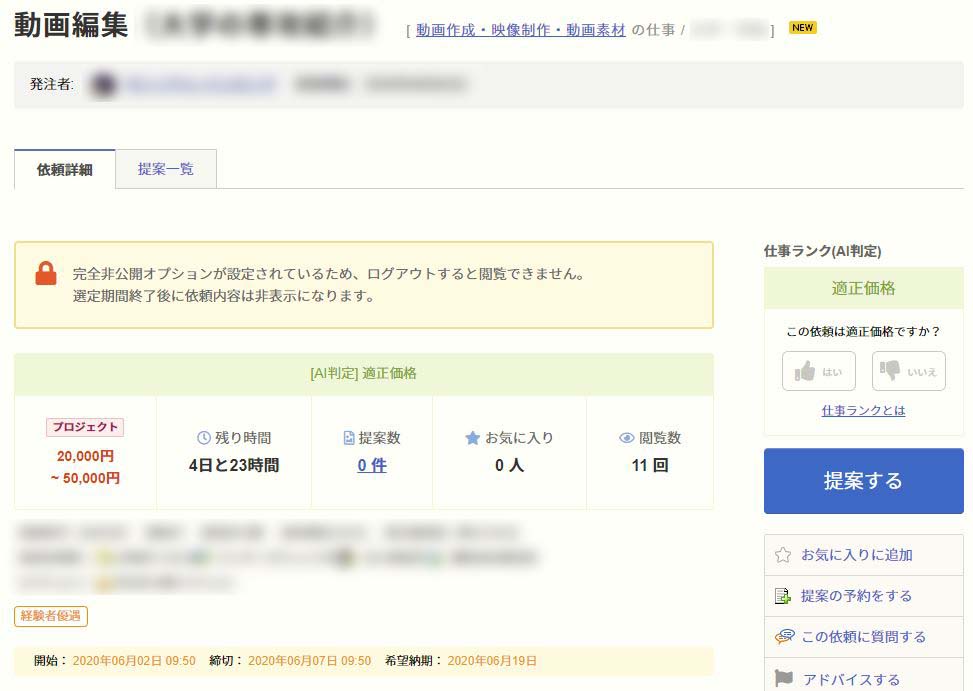Click the thumbs-down icon on いいえ button
973x691 pixels.
[x=890, y=371]
